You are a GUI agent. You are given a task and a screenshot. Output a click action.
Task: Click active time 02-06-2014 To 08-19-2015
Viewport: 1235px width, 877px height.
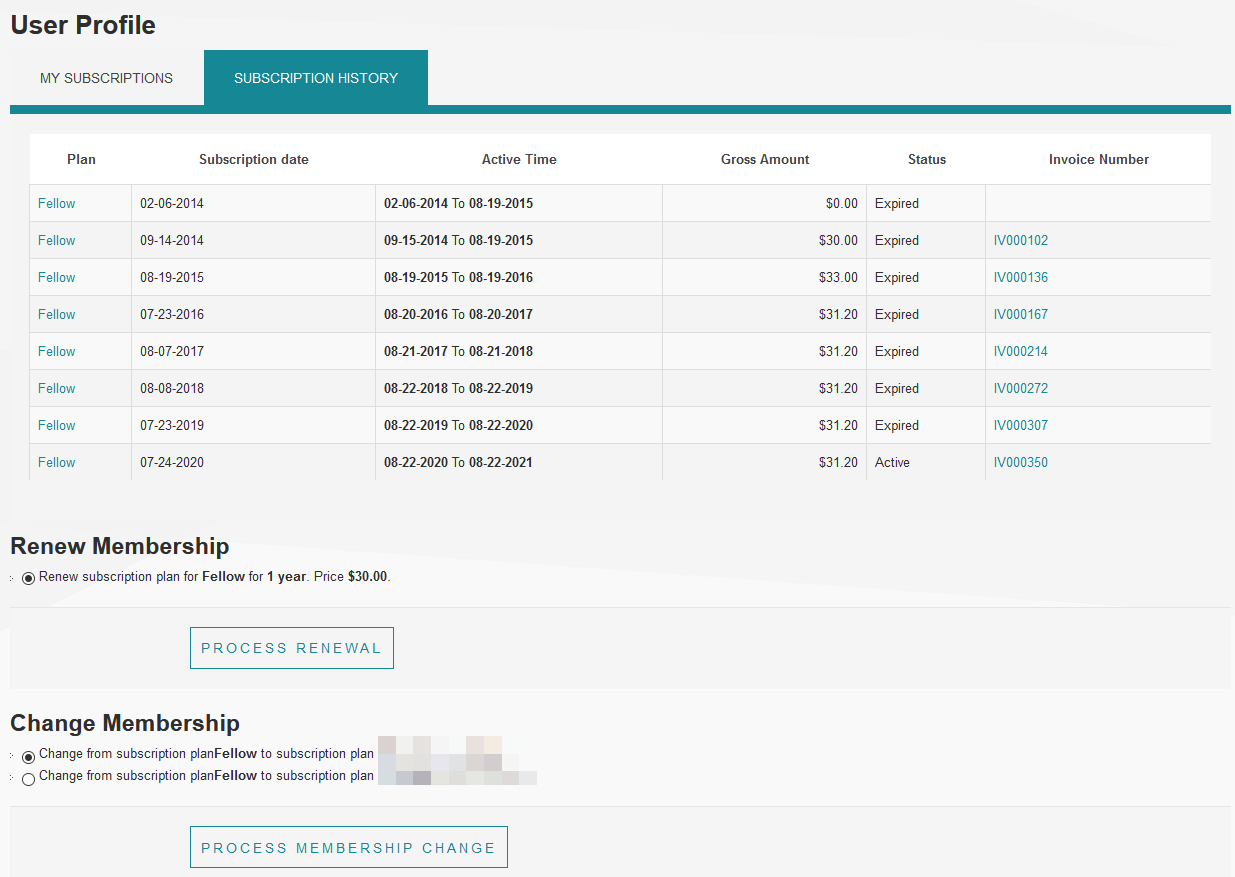click(458, 203)
